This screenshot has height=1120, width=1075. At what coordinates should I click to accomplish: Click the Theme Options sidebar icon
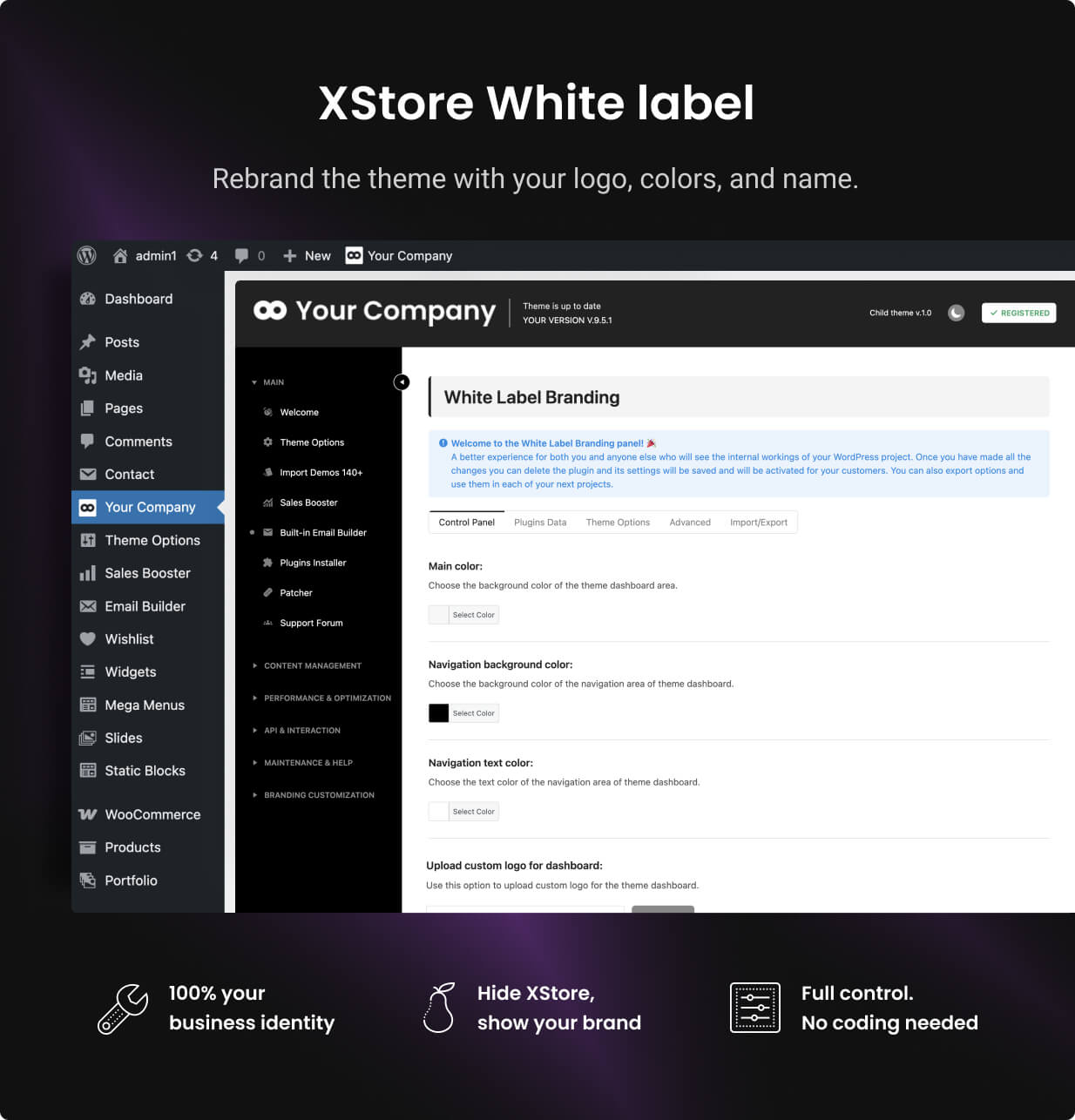[x=88, y=540]
